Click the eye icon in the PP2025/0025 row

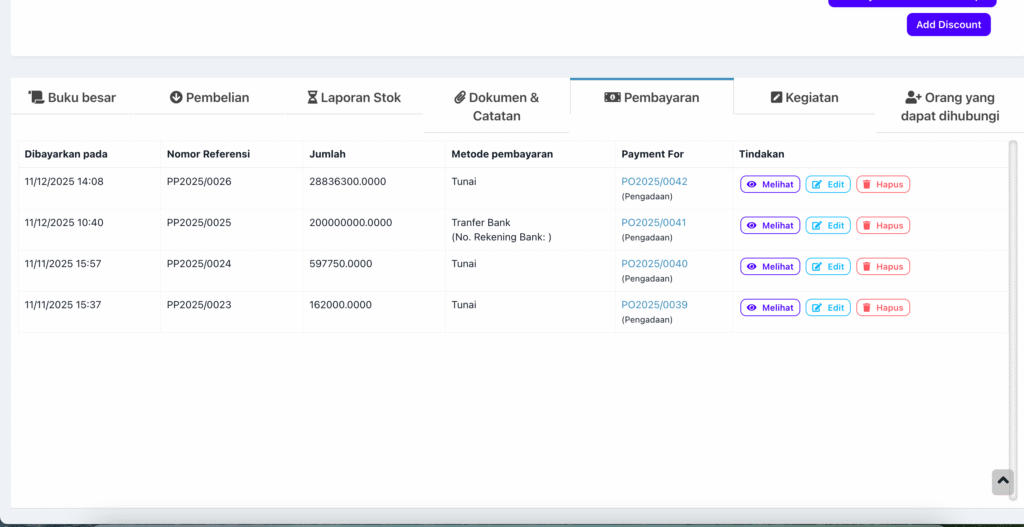752,226
